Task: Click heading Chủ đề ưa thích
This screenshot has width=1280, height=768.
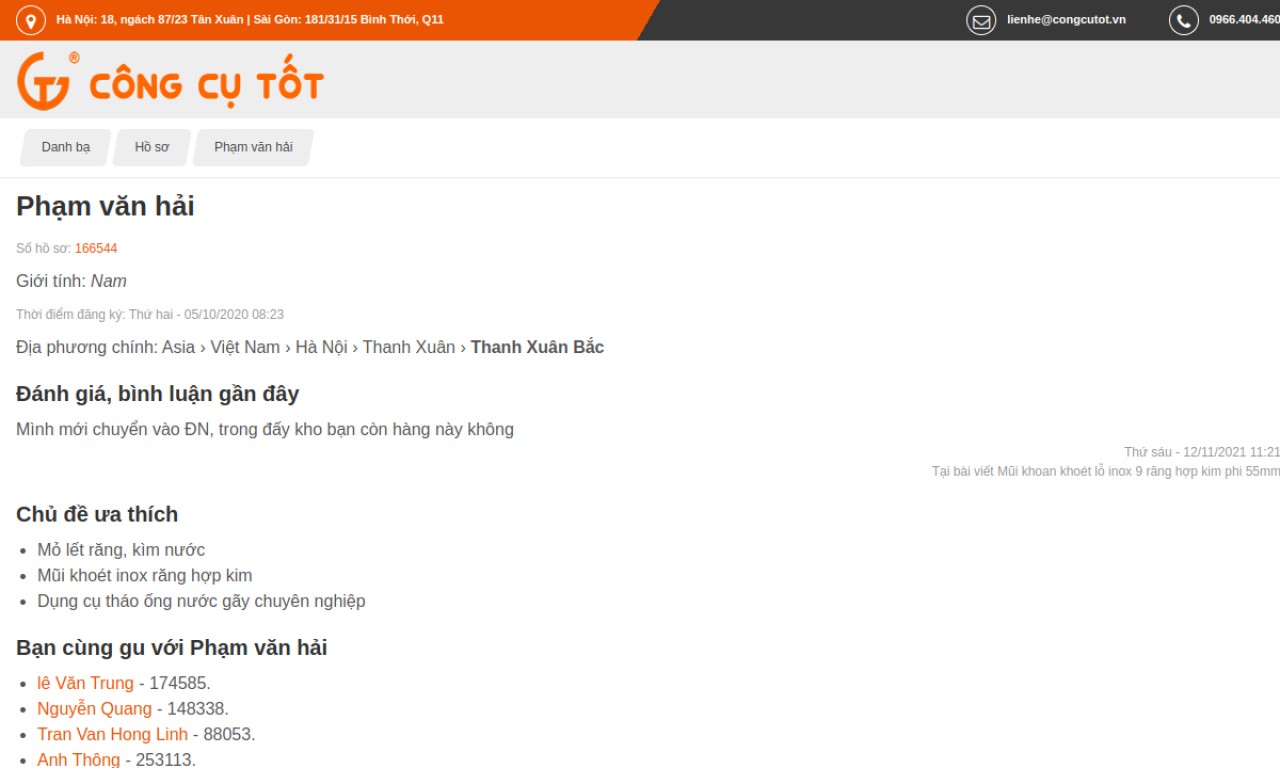Action: [x=97, y=514]
